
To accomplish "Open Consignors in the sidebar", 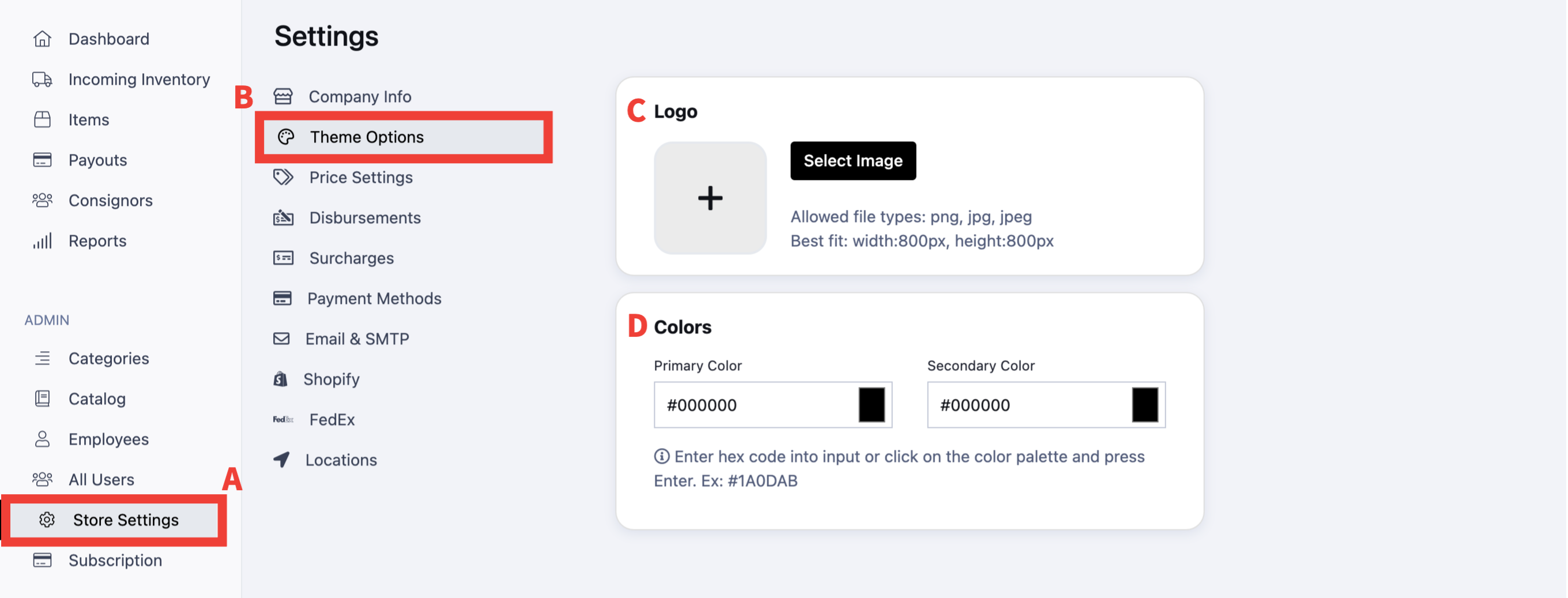I will coord(110,200).
